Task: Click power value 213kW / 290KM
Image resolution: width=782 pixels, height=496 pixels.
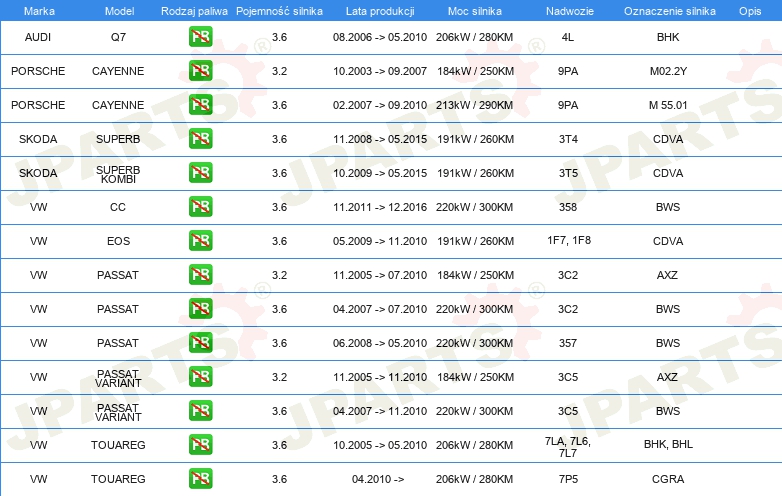Action: (474, 105)
